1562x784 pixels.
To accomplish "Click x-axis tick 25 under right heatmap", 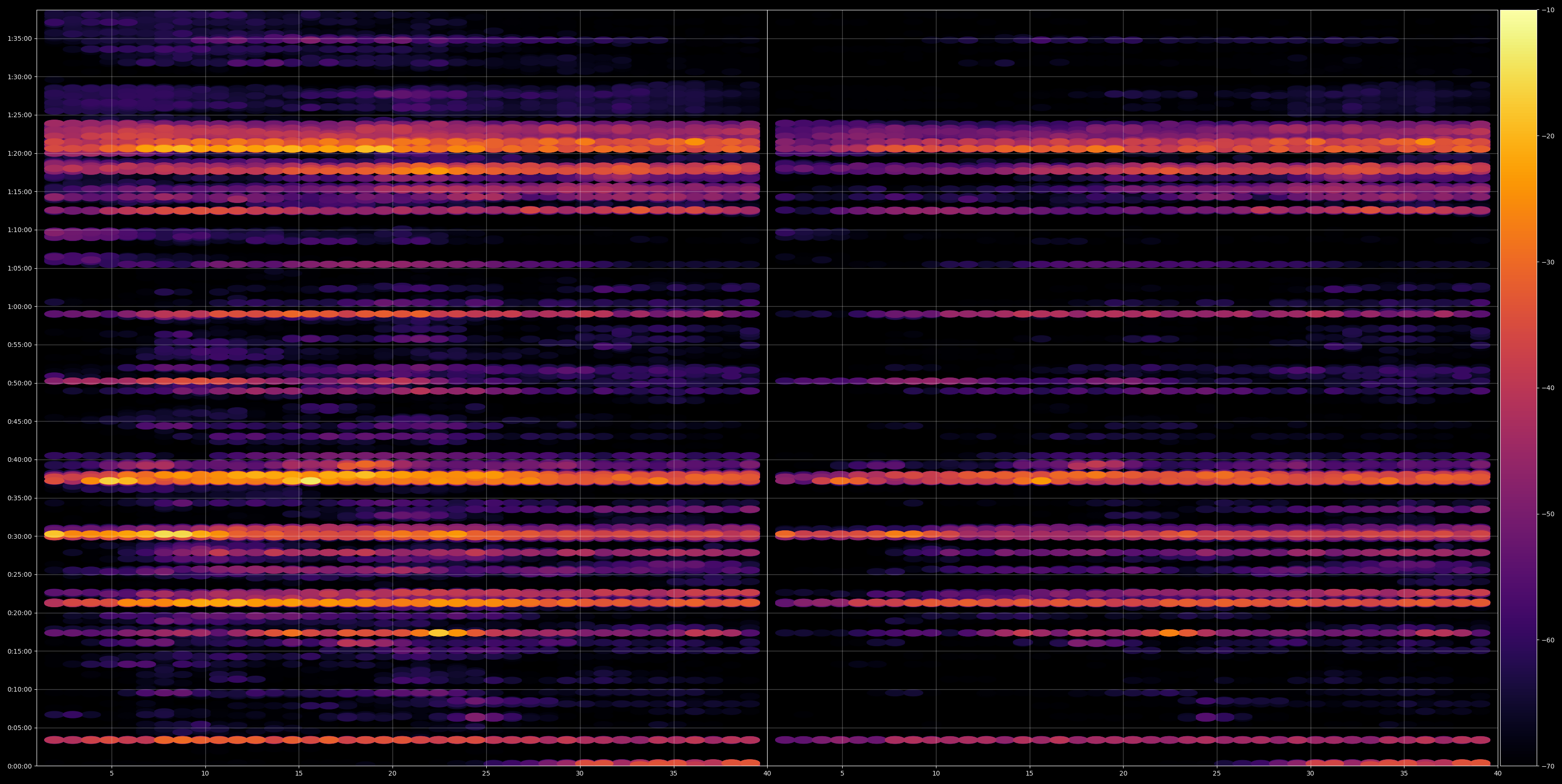I will 1217,774.
